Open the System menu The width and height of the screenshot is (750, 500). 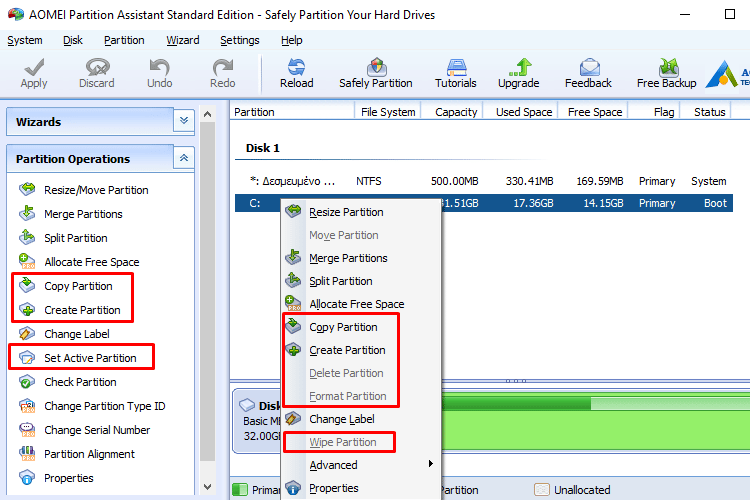pos(25,40)
